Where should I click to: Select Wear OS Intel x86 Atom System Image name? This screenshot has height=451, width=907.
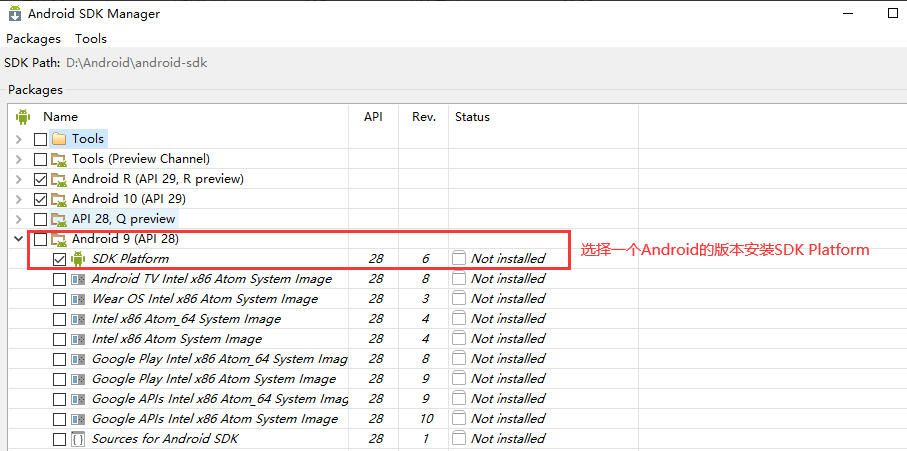[205, 299]
